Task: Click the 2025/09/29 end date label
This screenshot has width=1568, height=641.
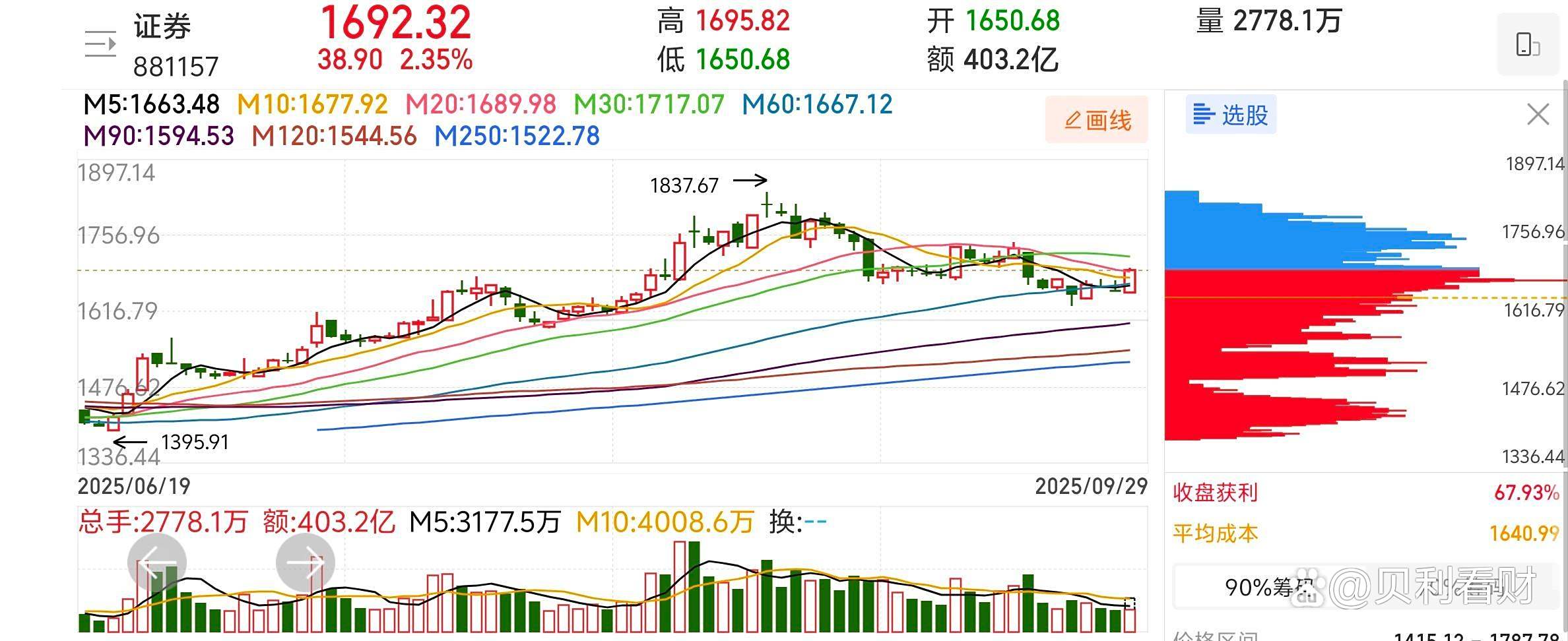Action: (1091, 486)
